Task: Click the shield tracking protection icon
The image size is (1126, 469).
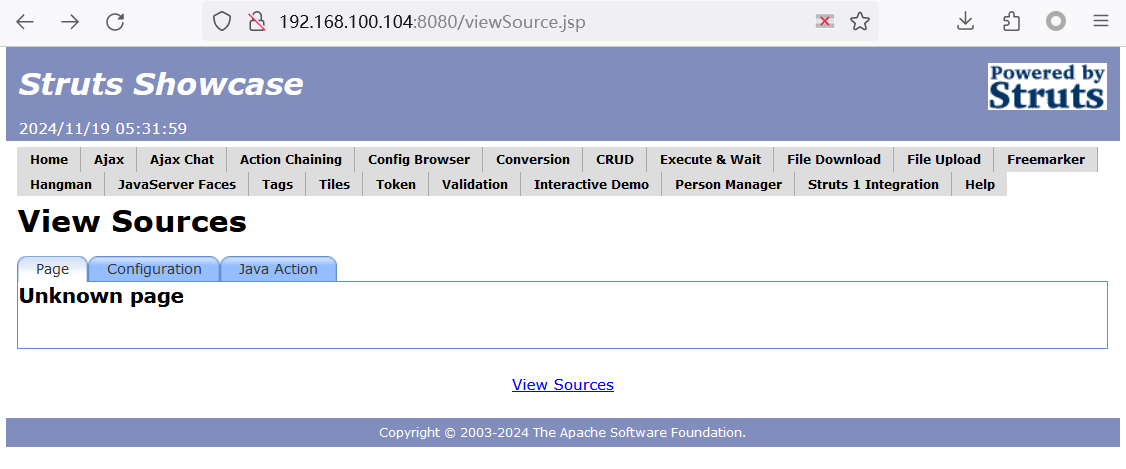Action: (223, 22)
